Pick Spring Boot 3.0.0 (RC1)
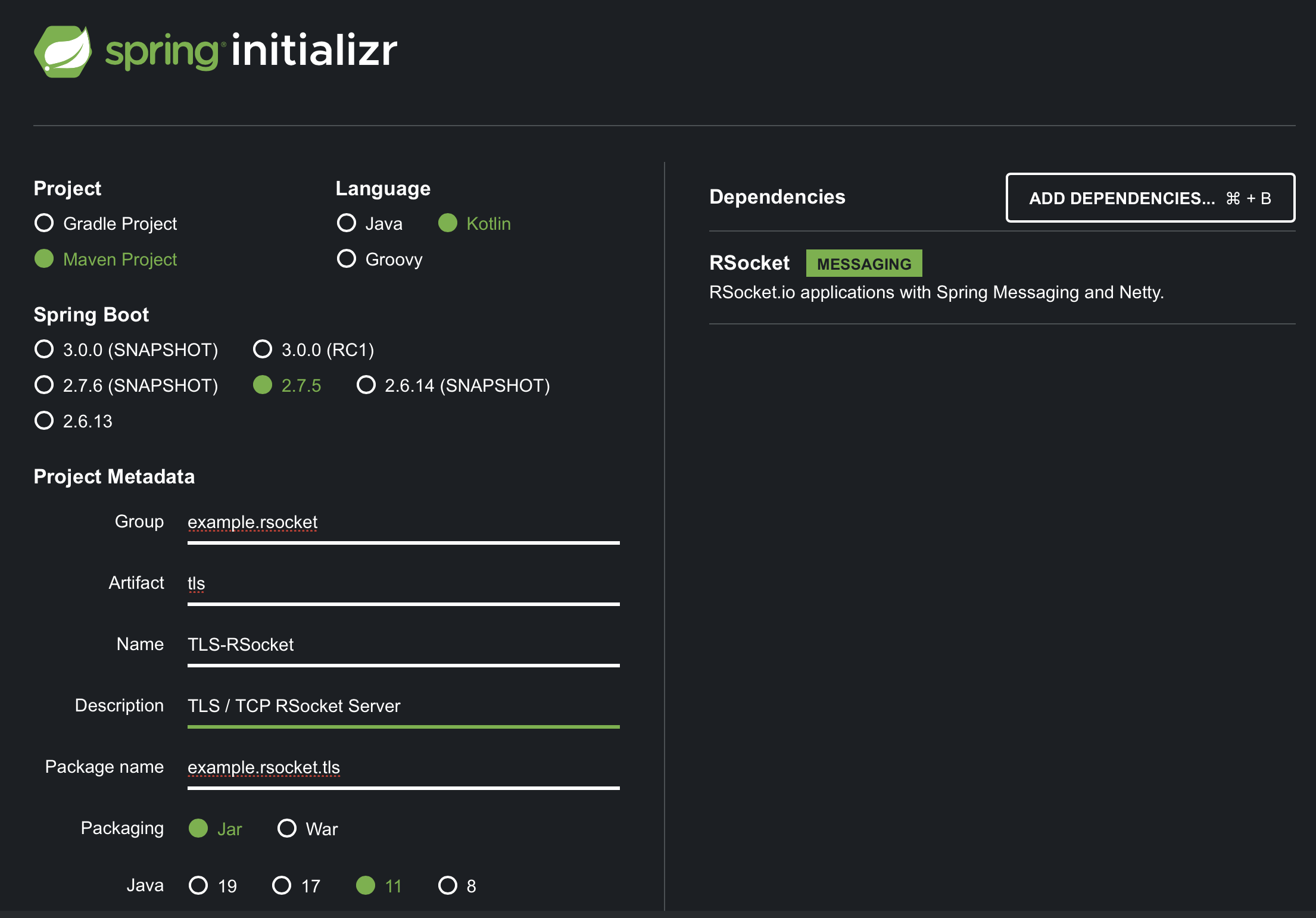Image resolution: width=1316 pixels, height=918 pixels. tap(263, 349)
